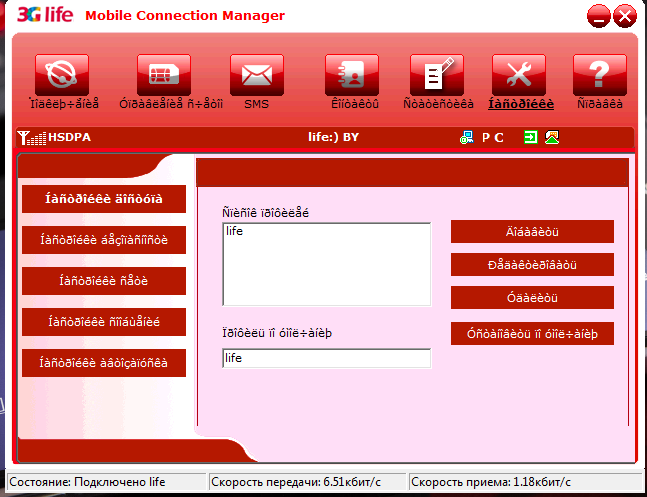Select the fifth left menu item, autostart settings
Viewport: 647px width, 497px height.
104,363
